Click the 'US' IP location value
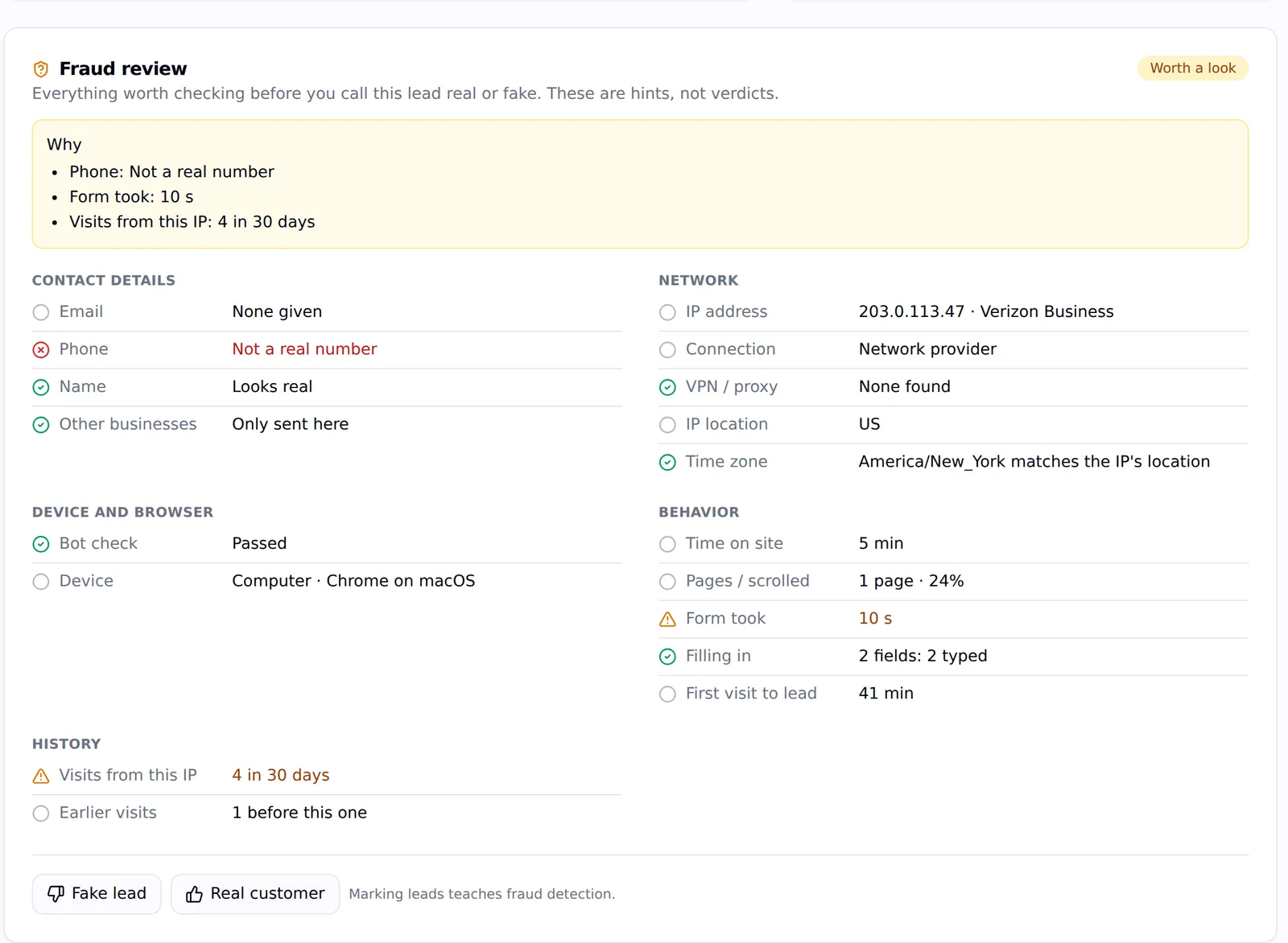 click(869, 424)
